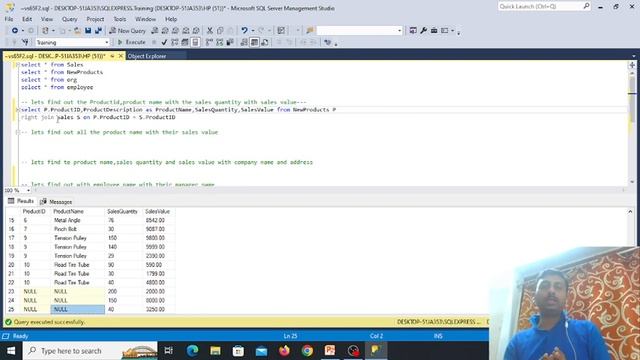
Task: Undo the last edit
Action: 244,31
